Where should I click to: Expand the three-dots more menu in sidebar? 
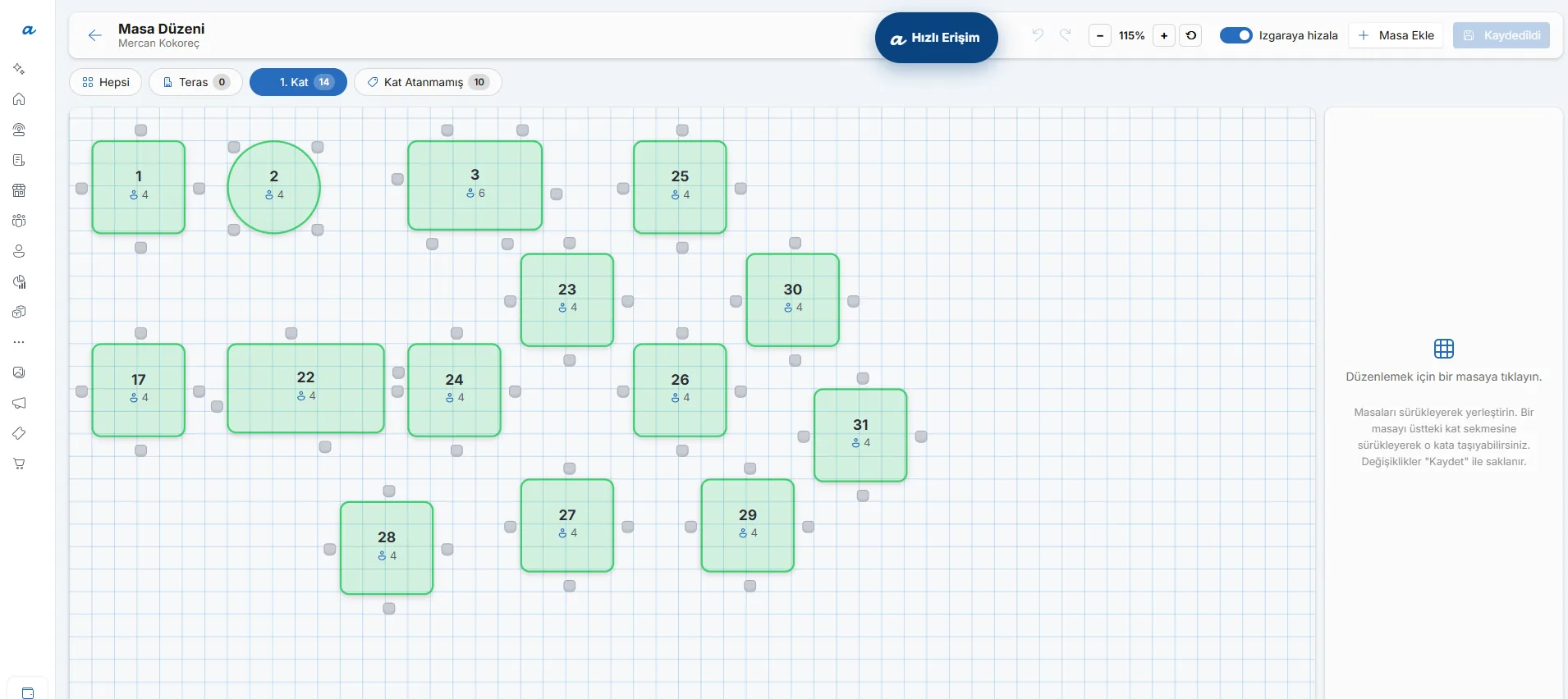(x=19, y=342)
